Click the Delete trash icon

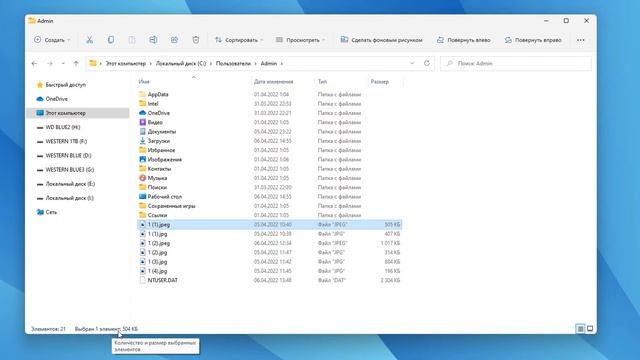196,40
